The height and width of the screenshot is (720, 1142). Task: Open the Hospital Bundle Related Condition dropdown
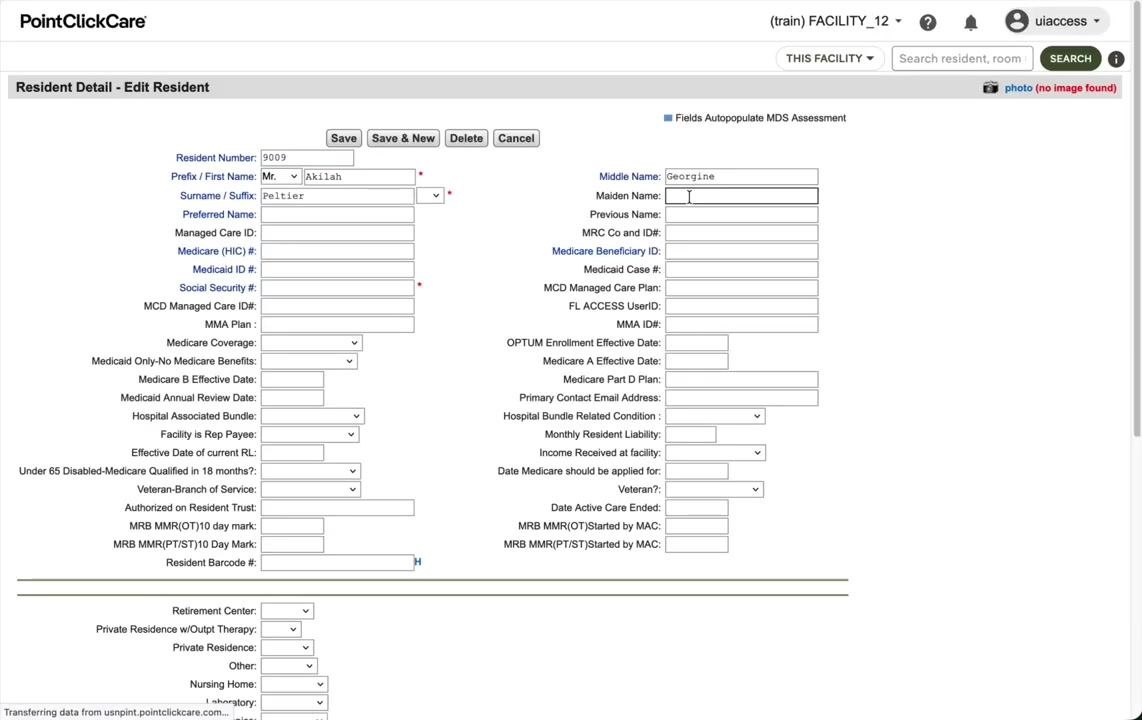pos(714,416)
